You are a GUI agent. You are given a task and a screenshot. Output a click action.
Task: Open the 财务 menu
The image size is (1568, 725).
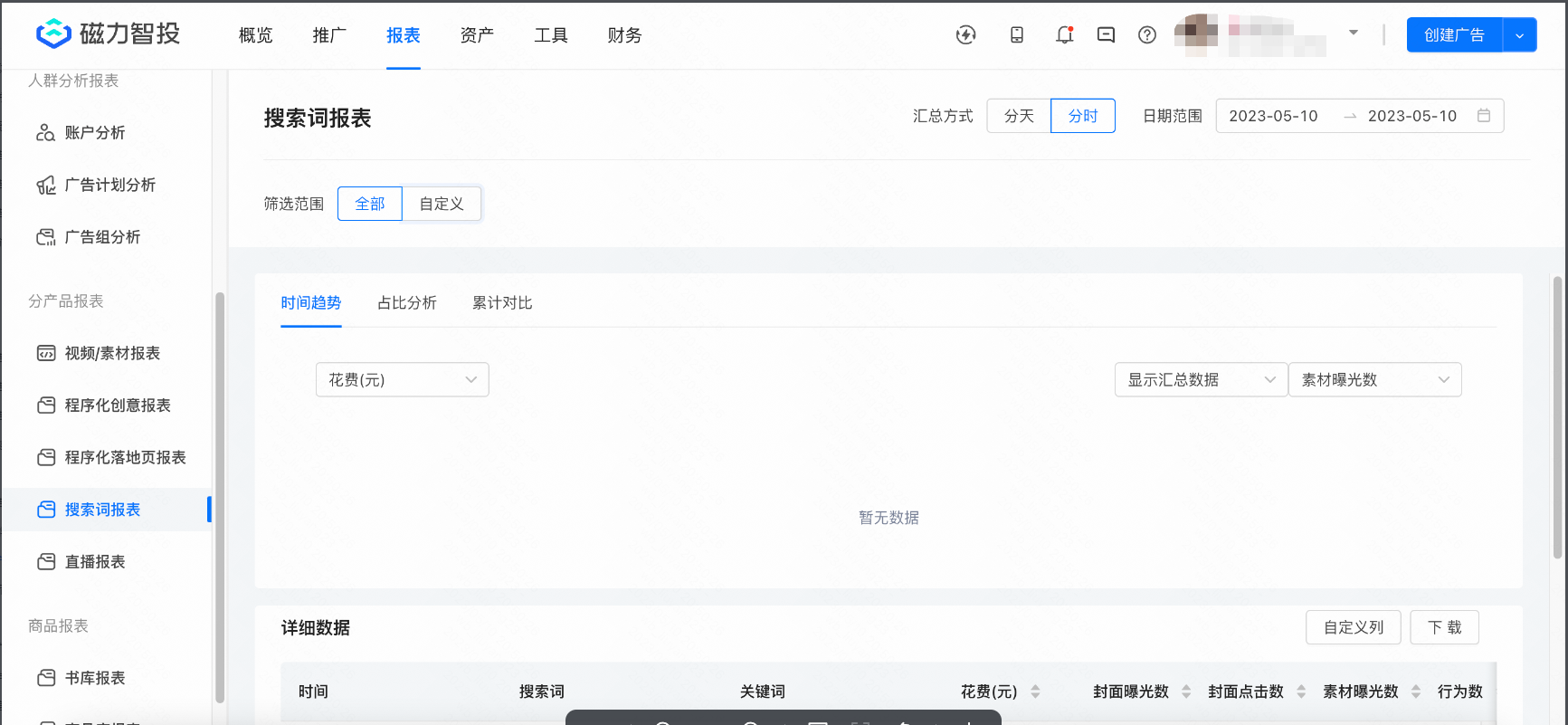click(x=624, y=35)
